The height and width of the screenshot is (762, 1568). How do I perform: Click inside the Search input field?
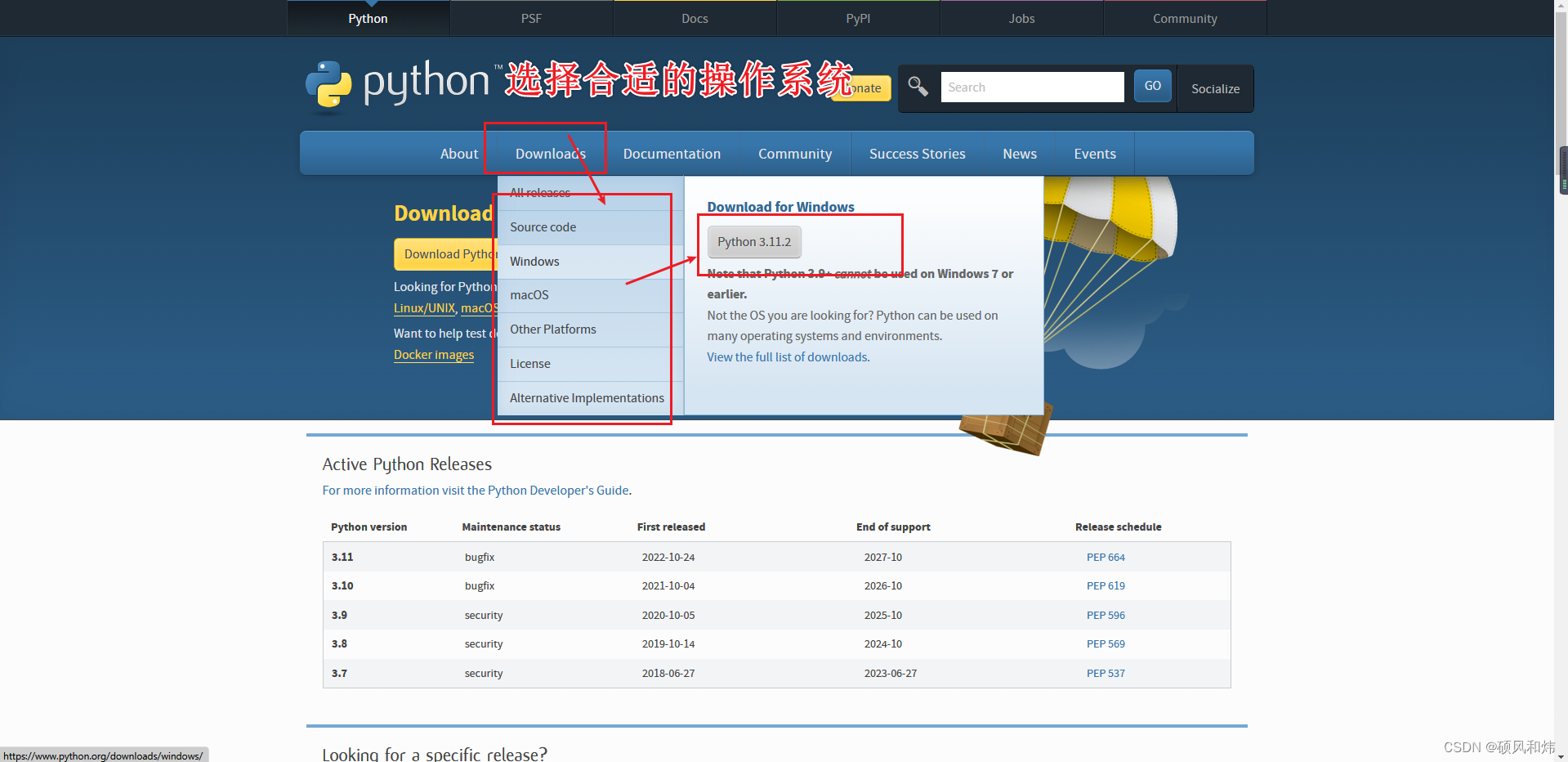point(1032,87)
